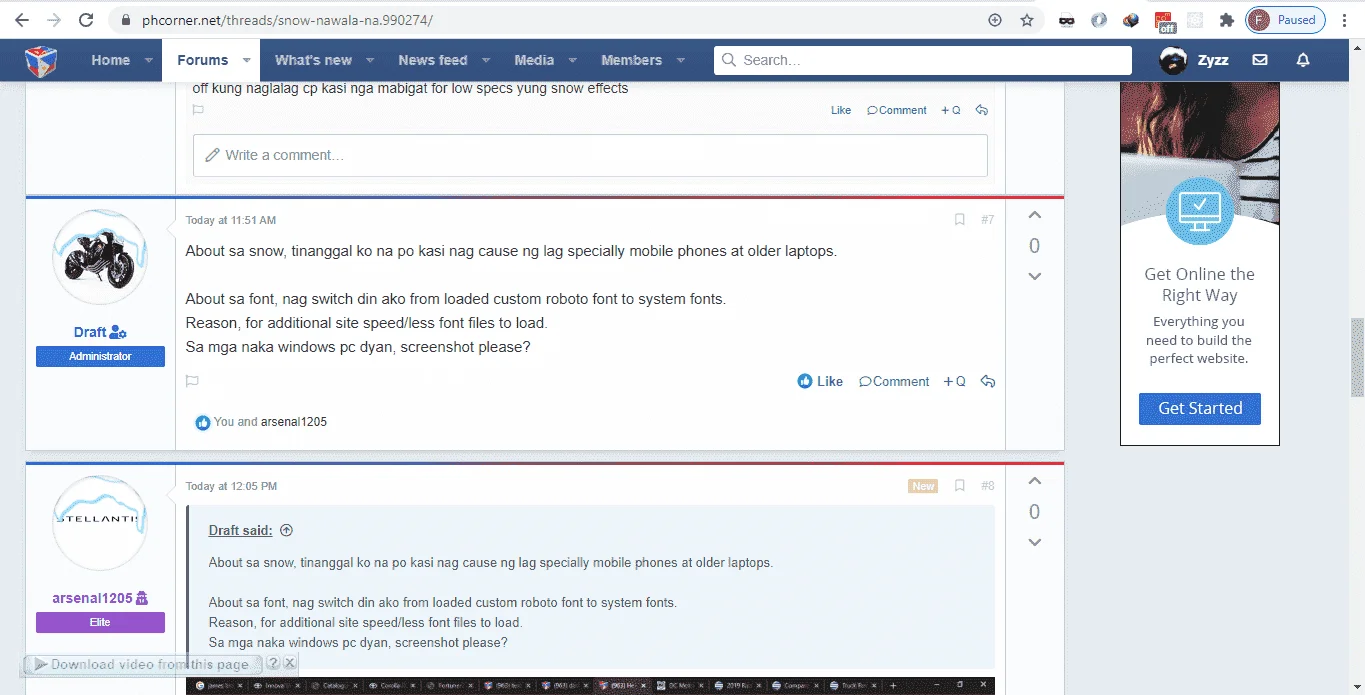The width and height of the screenshot is (1365, 695).
Task: Open the Paused profile button
Action: 1285,20
